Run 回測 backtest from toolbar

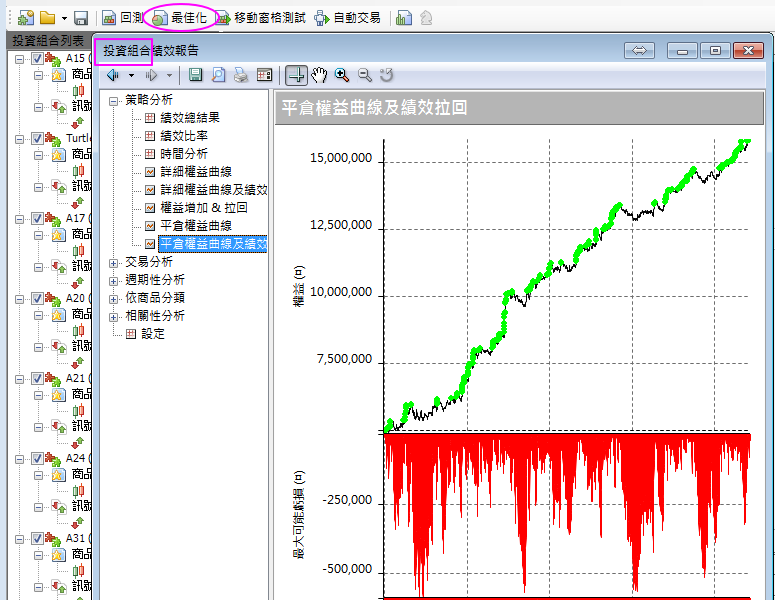click(123, 18)
